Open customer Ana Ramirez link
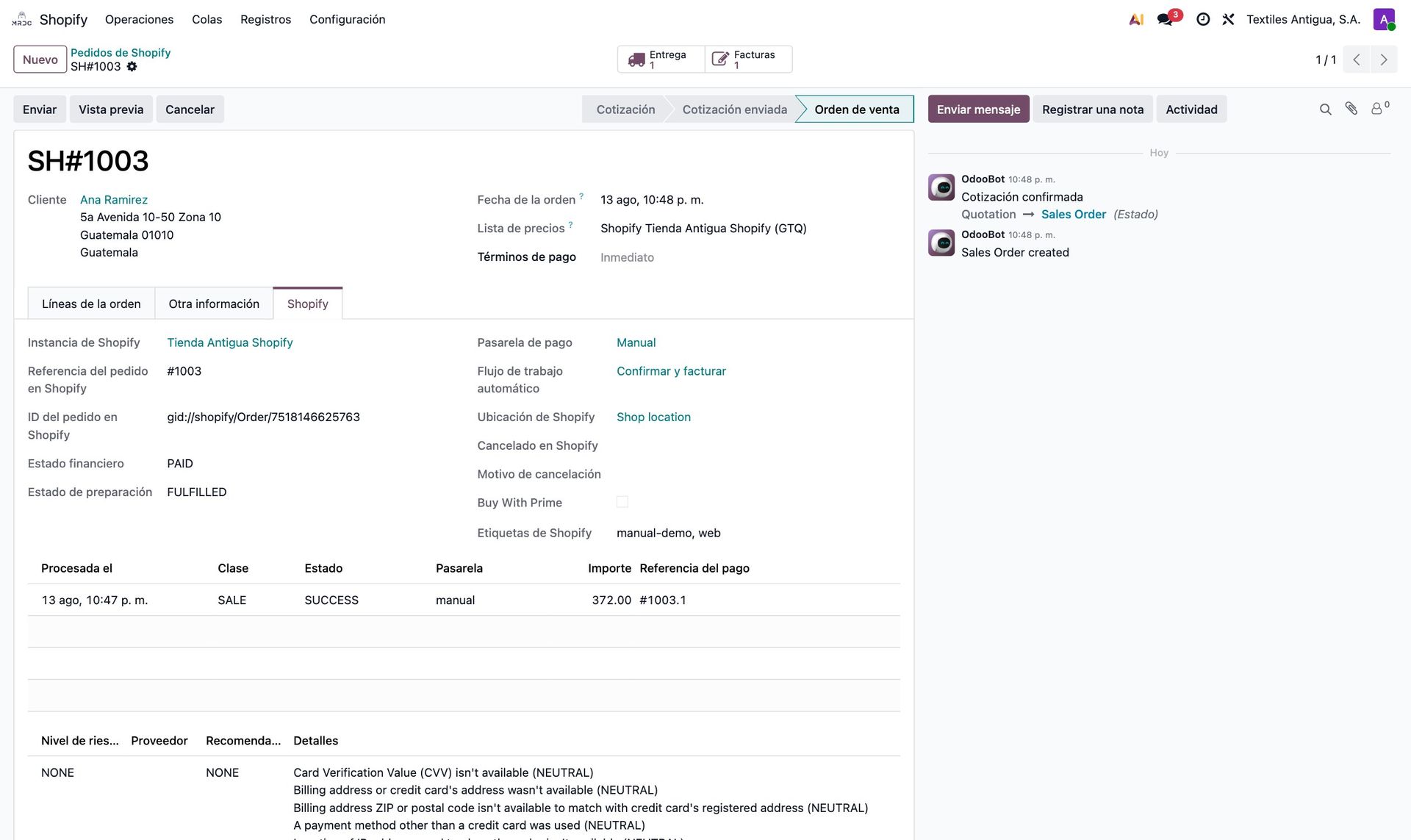Viewport: 1411px width, 840px height. pos(114,200)
